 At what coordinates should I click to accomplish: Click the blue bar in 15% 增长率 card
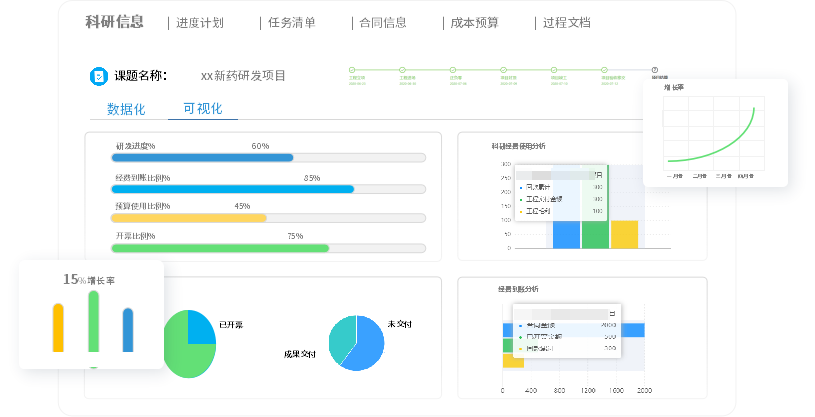click(x=128, y=330)
